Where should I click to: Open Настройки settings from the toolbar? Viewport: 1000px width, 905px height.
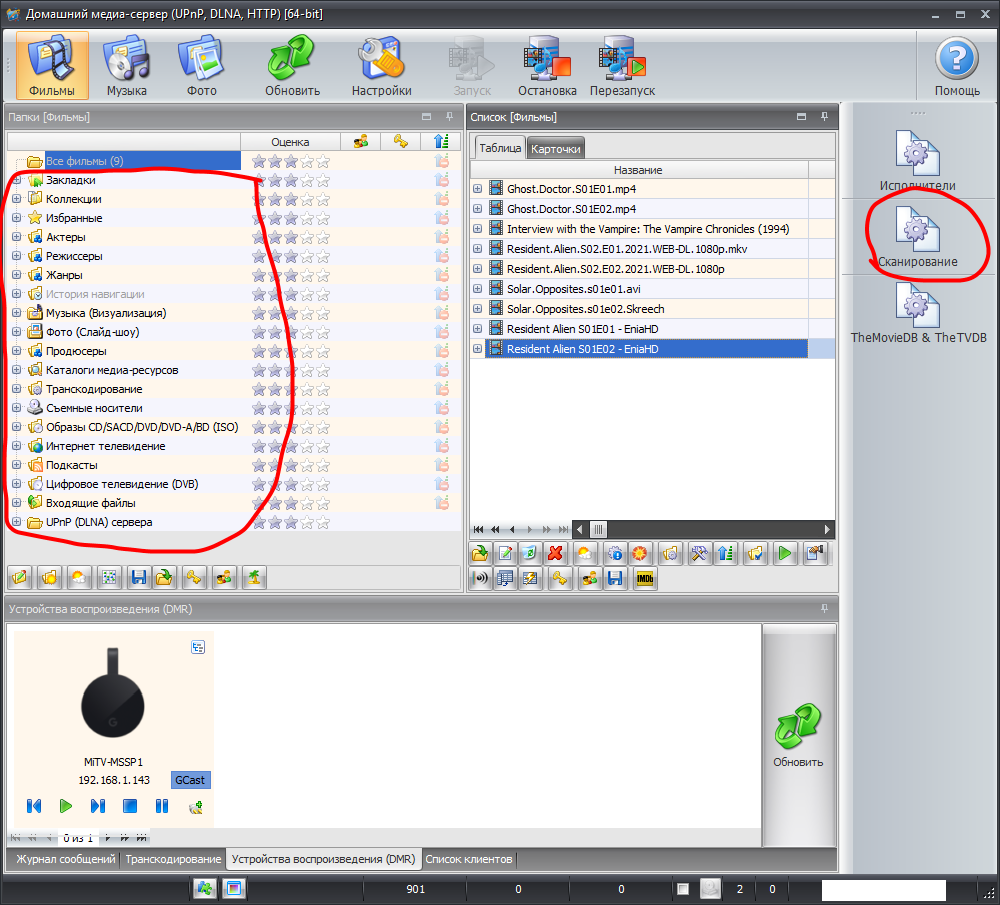click(x=381, y=66)
